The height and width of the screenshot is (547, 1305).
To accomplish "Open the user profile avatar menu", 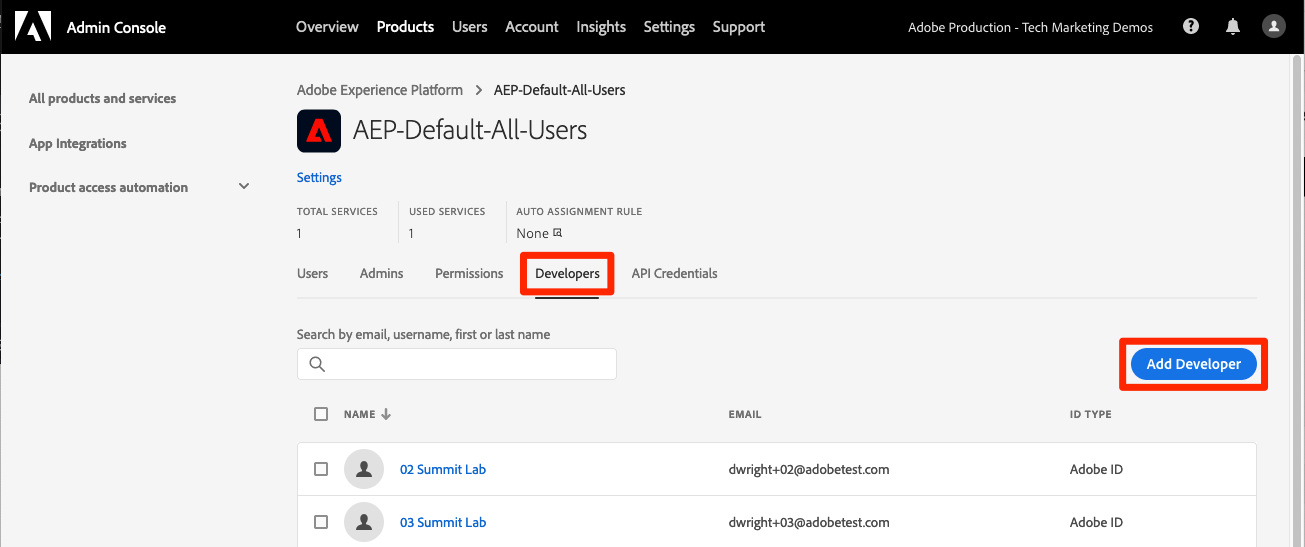I will tap(1273, 27).
